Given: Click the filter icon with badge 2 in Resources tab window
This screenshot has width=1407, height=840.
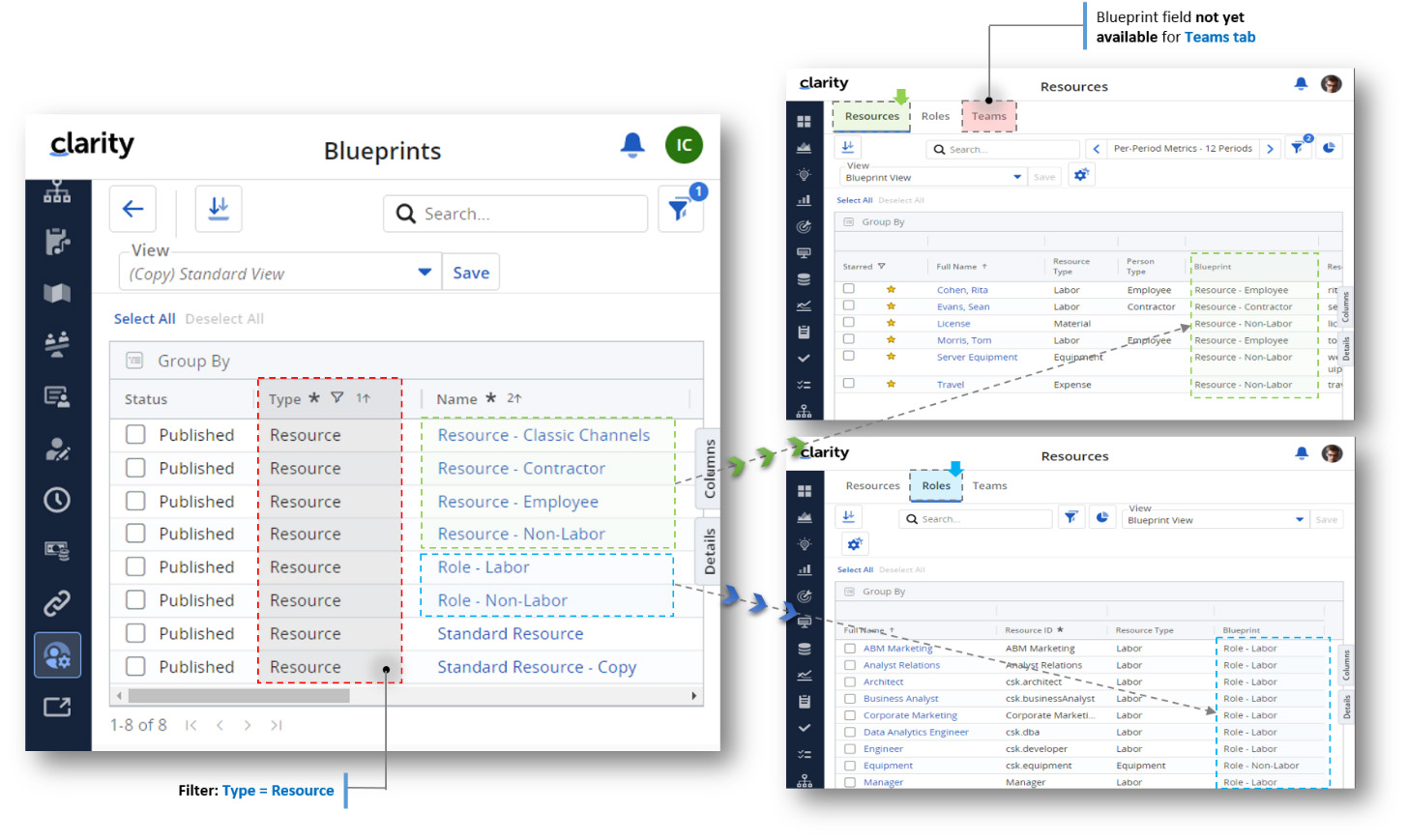Looking at the screenshot, I should pos(1298,148).
